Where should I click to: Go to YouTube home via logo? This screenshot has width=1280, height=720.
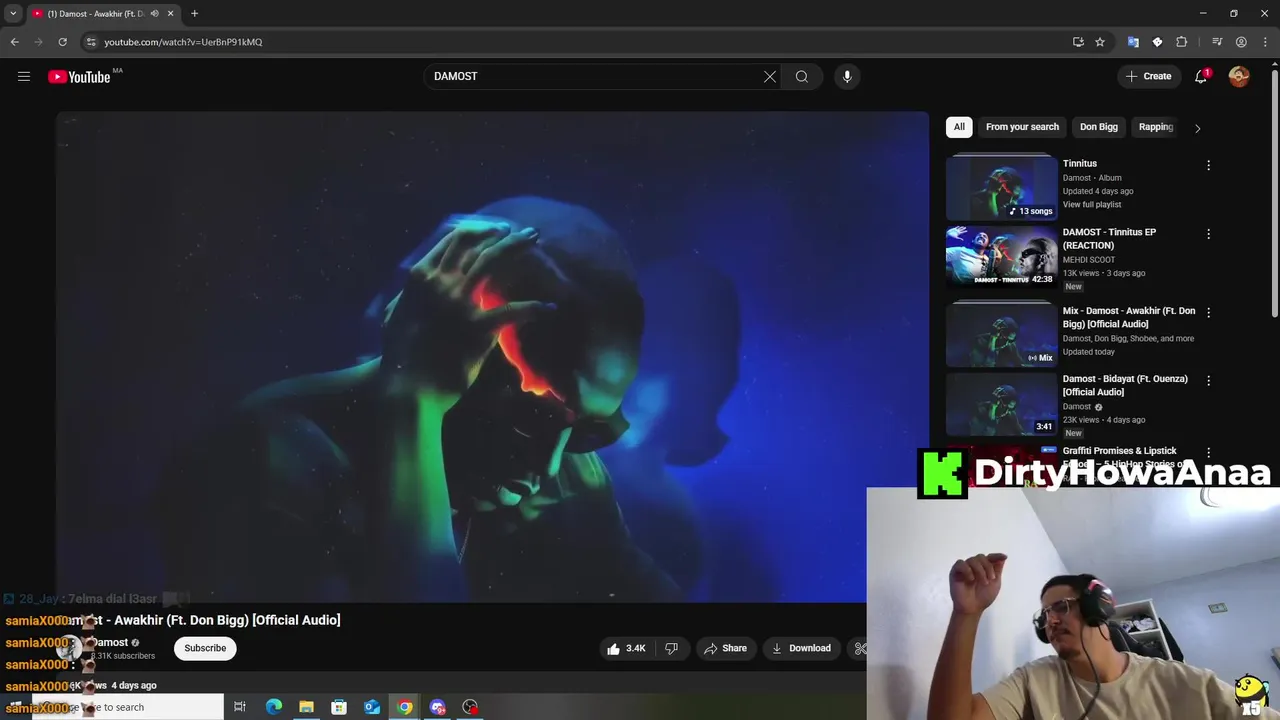79,77
